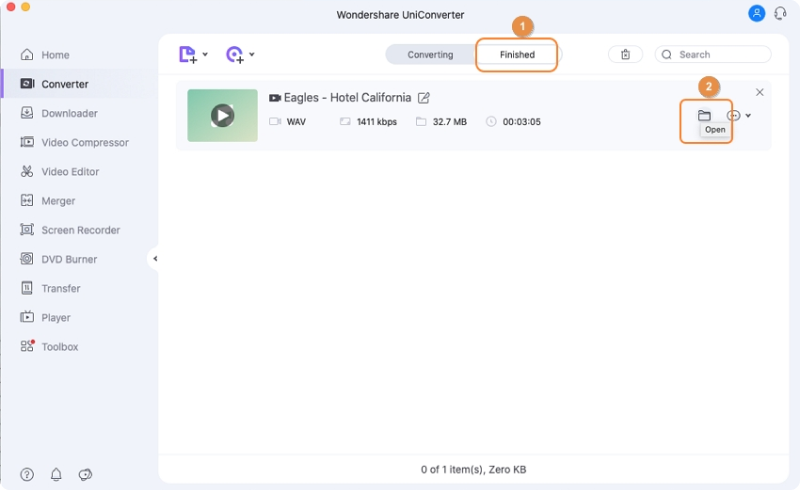Open the Video Compressor section
800x490 pixels.
click(84, 143)
